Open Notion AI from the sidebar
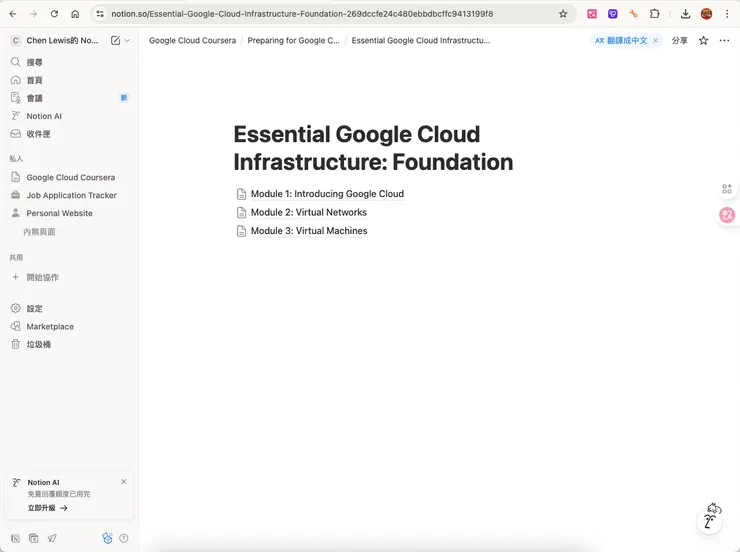Image resolution: width=740 pixels, height=552 pixels. [x=44, y=116]
